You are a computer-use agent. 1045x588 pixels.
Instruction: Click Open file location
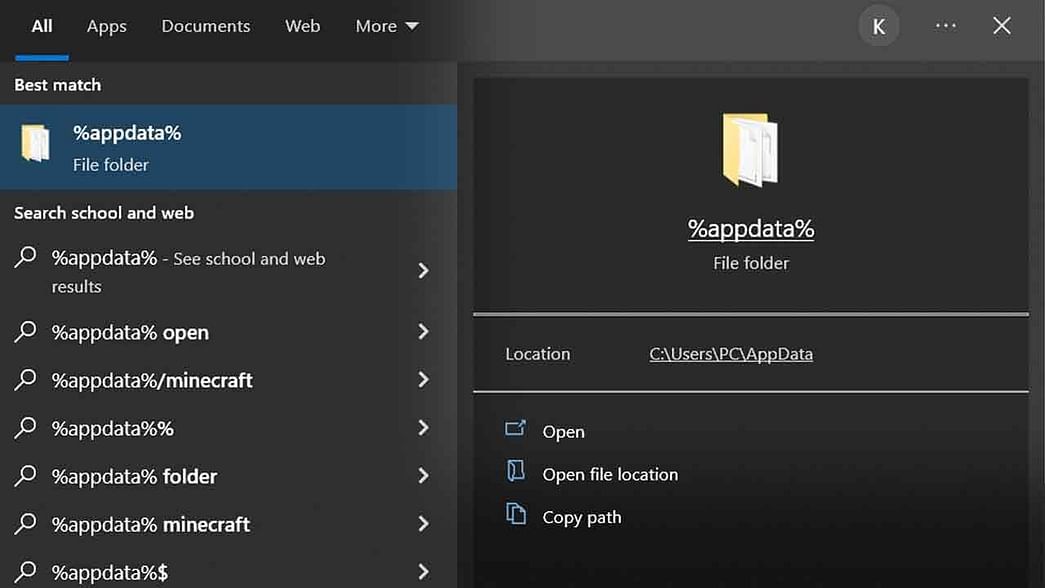pos(610,475)
